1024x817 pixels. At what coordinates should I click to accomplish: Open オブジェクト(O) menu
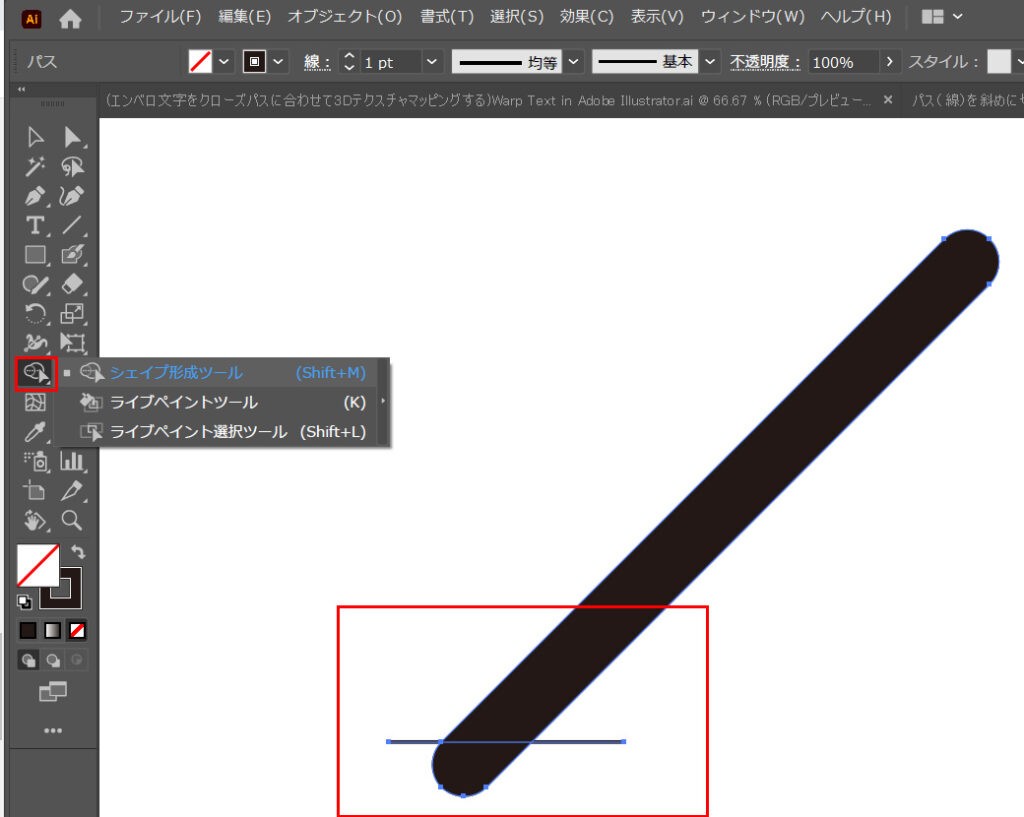(345, 17)
